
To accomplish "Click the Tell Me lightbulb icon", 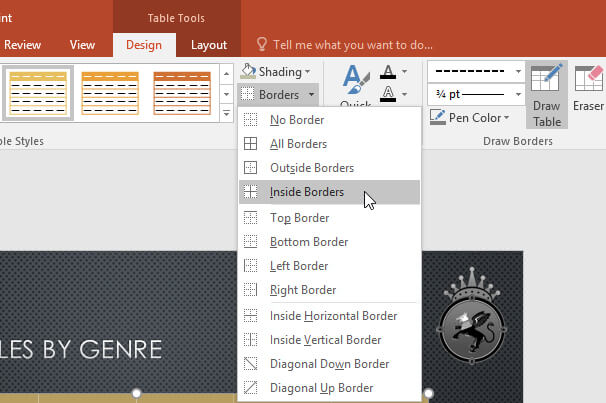I will (x=262, y=44).
